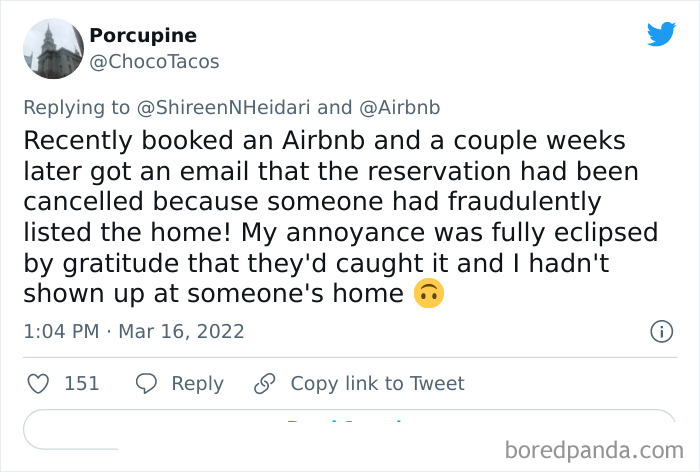700x472 pixels.
Task: Click the upside-down face emoji
Action: 427,295
